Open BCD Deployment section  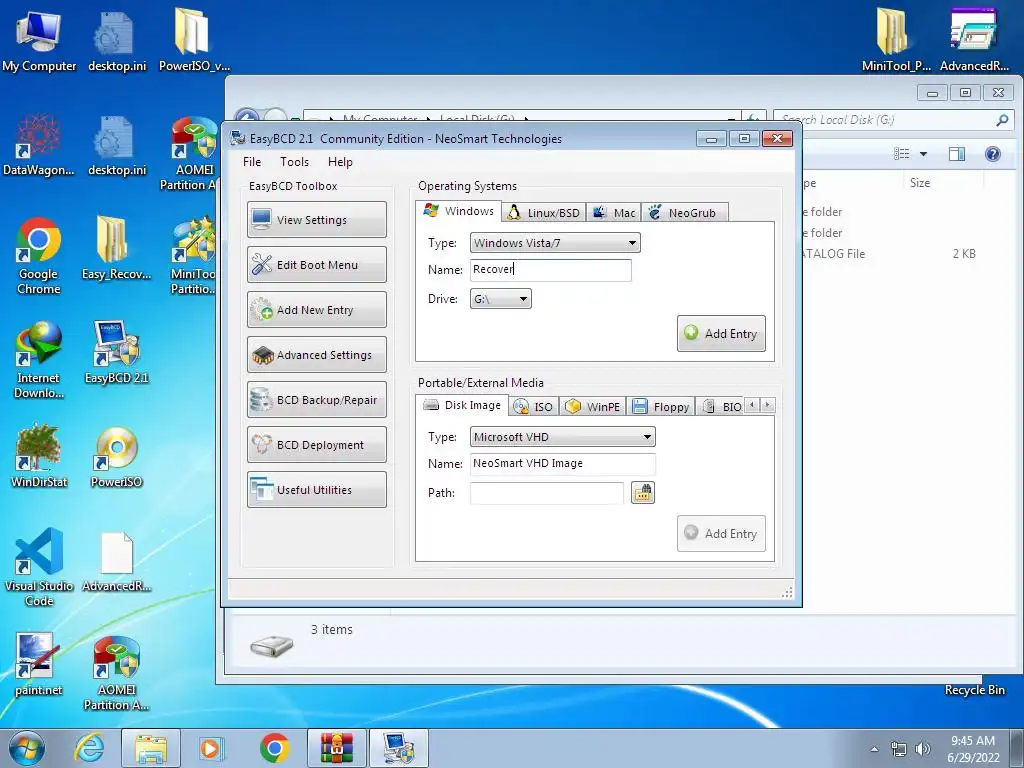pyautogui.click(x=317, y=445)
